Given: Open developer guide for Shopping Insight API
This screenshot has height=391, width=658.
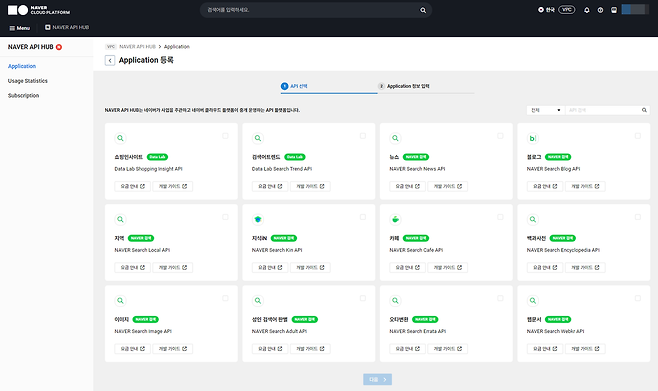Looking at the screenshot, I should tap(173, 186).
